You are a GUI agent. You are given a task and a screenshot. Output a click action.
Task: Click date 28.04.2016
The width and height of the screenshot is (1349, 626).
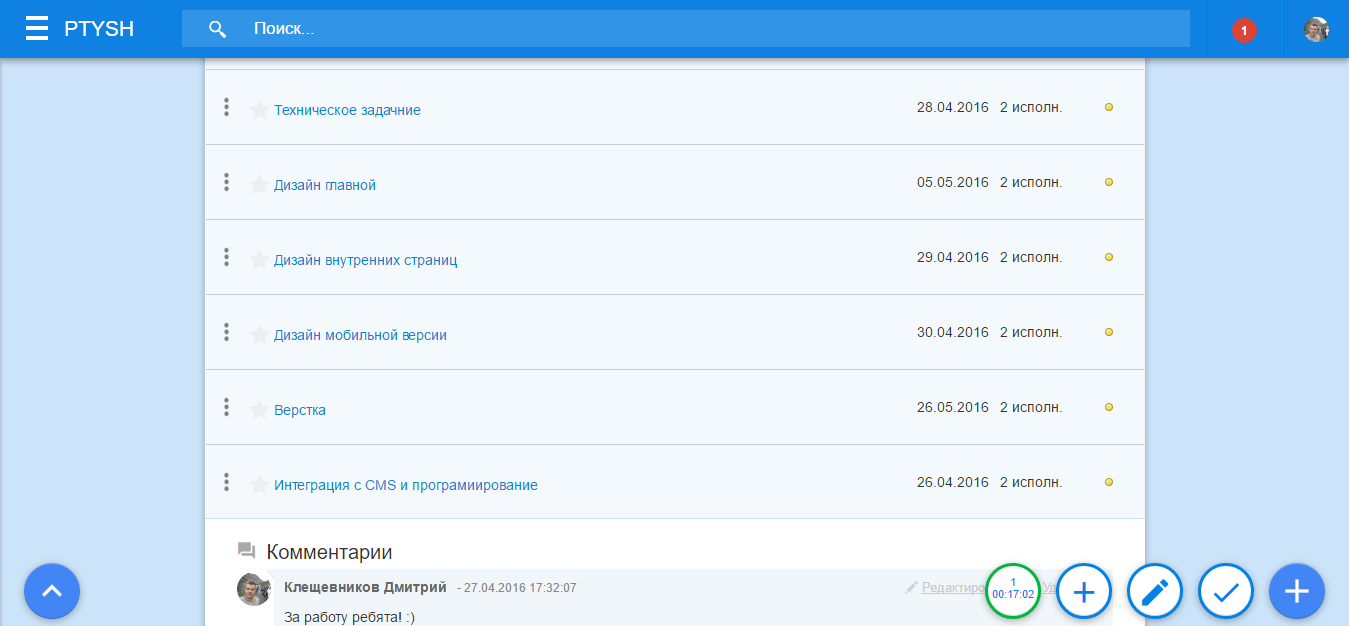pyautogui.click(x=952, y=107)
